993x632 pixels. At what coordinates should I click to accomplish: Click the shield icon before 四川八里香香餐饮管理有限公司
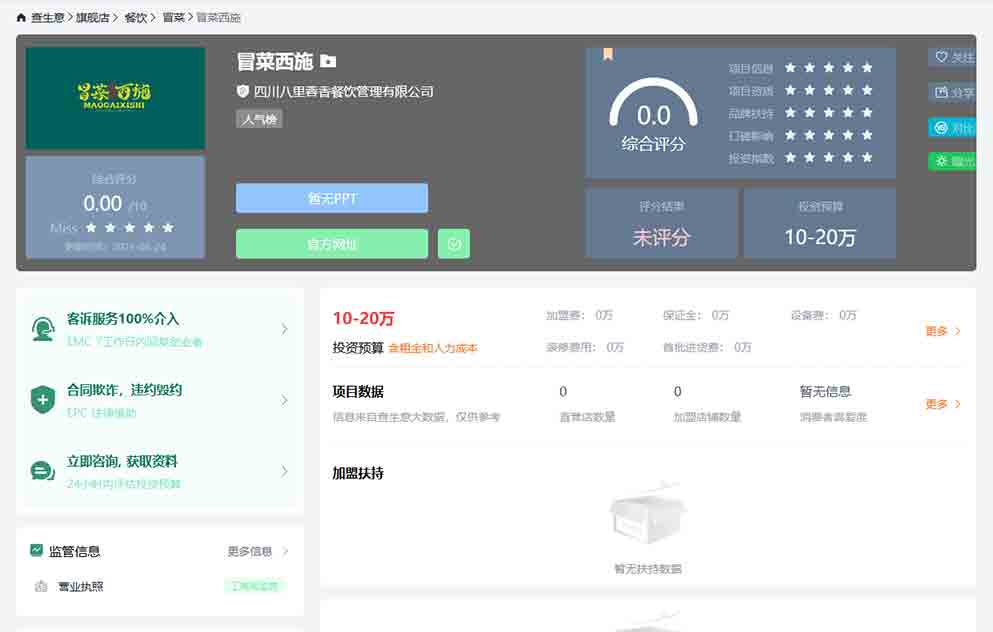point(243,91)
